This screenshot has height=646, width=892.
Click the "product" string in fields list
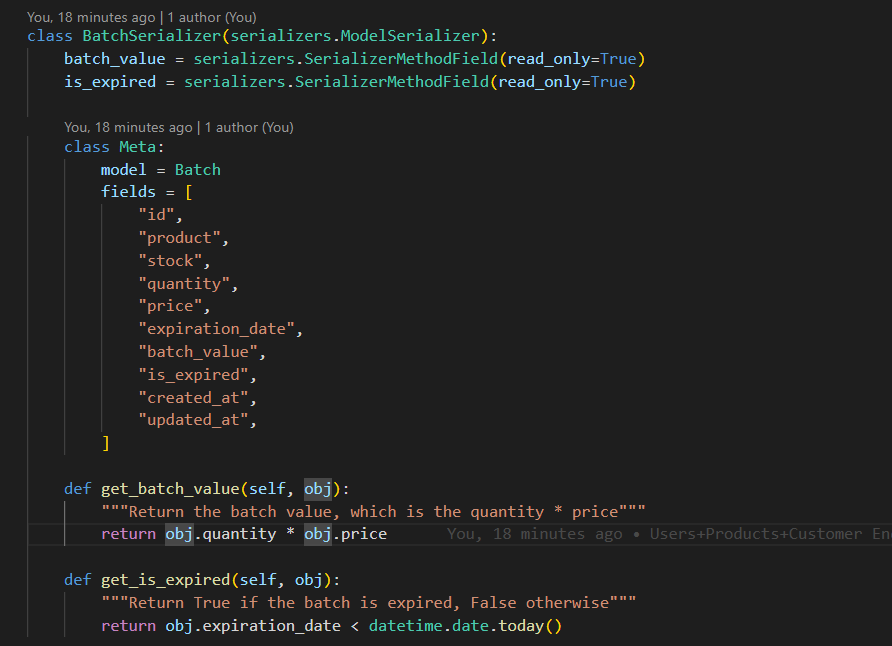coord(183,238)
